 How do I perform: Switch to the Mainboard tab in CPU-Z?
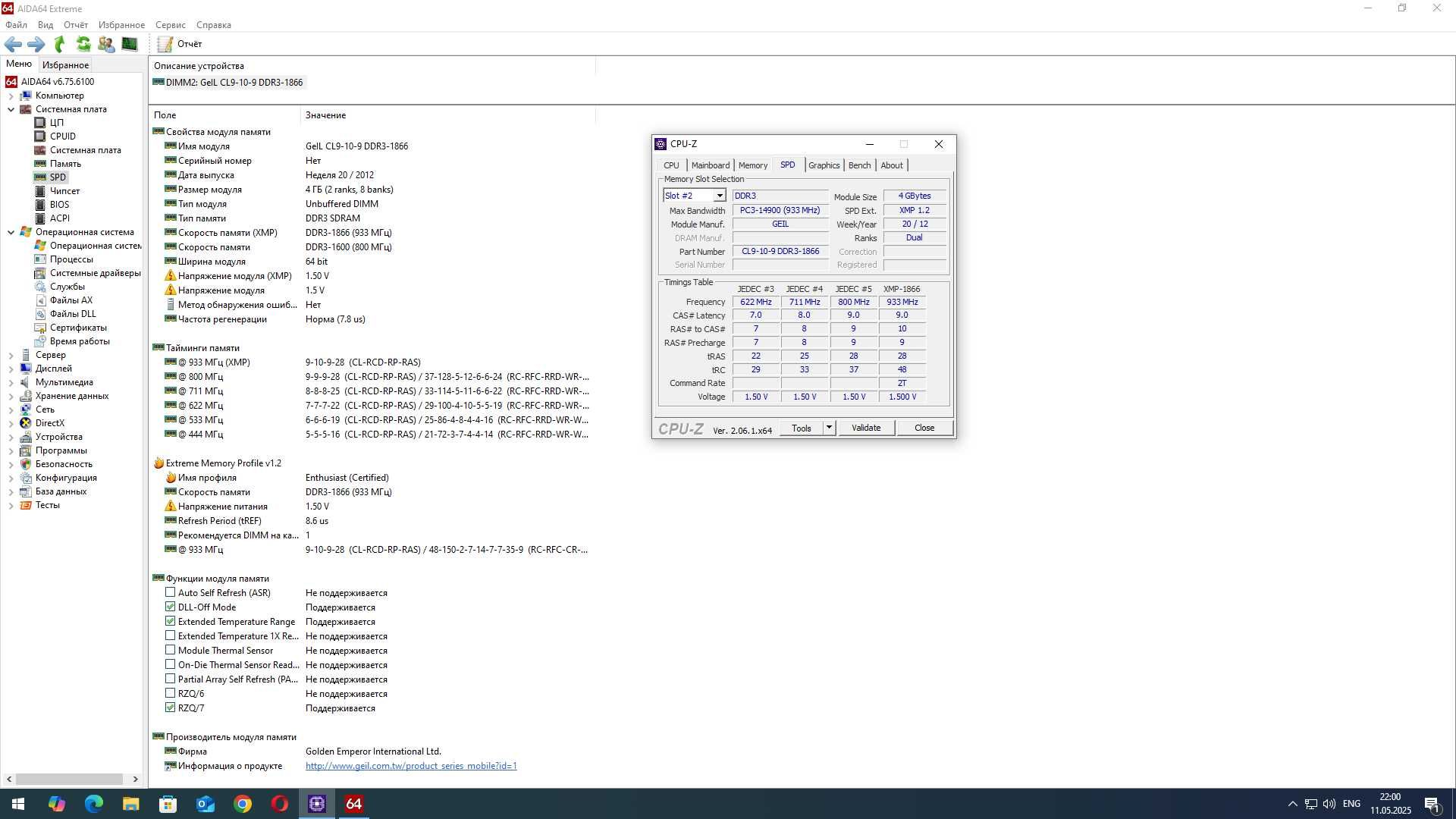710,165
